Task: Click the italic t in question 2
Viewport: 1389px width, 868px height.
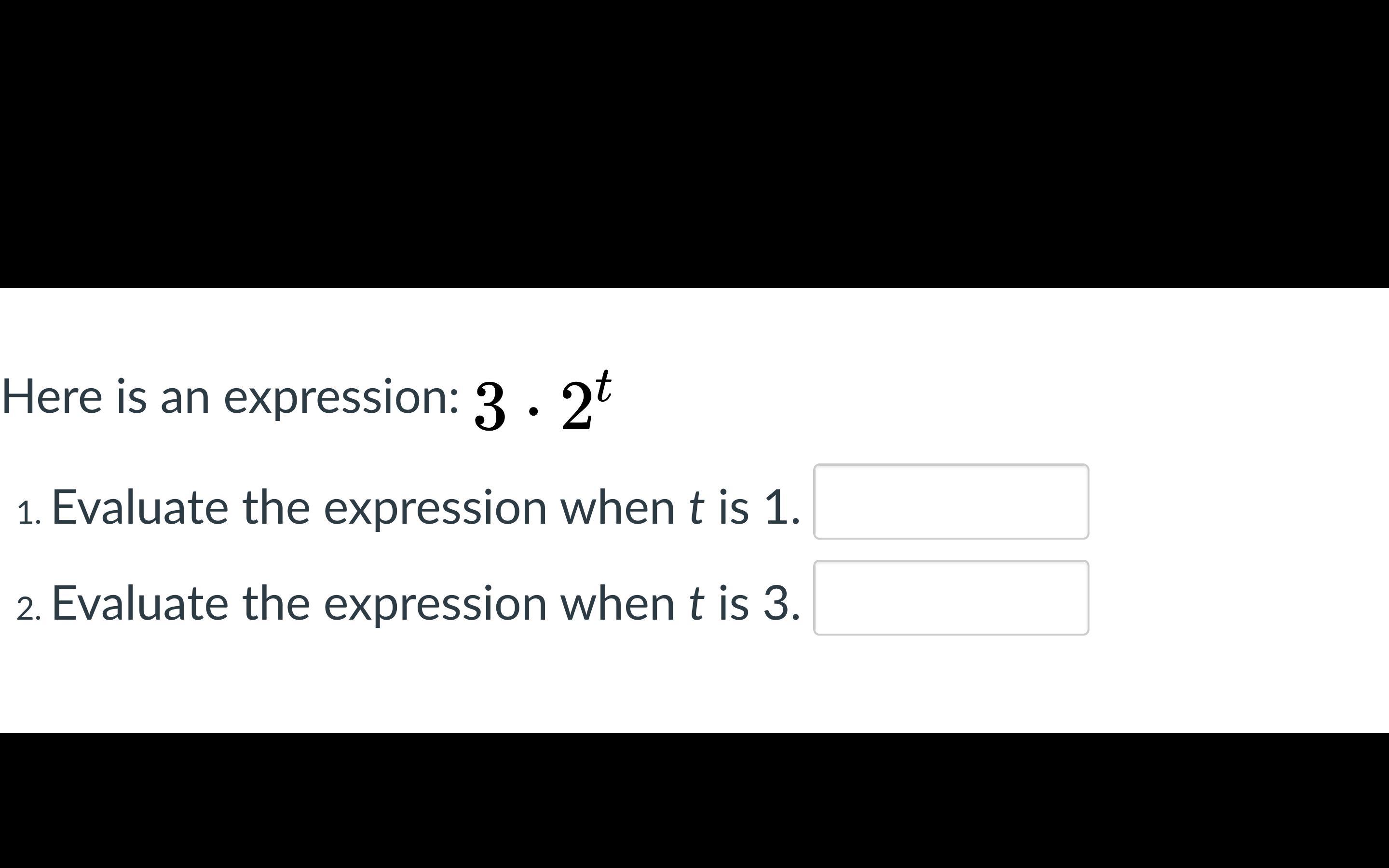Action: coord(696,603)
